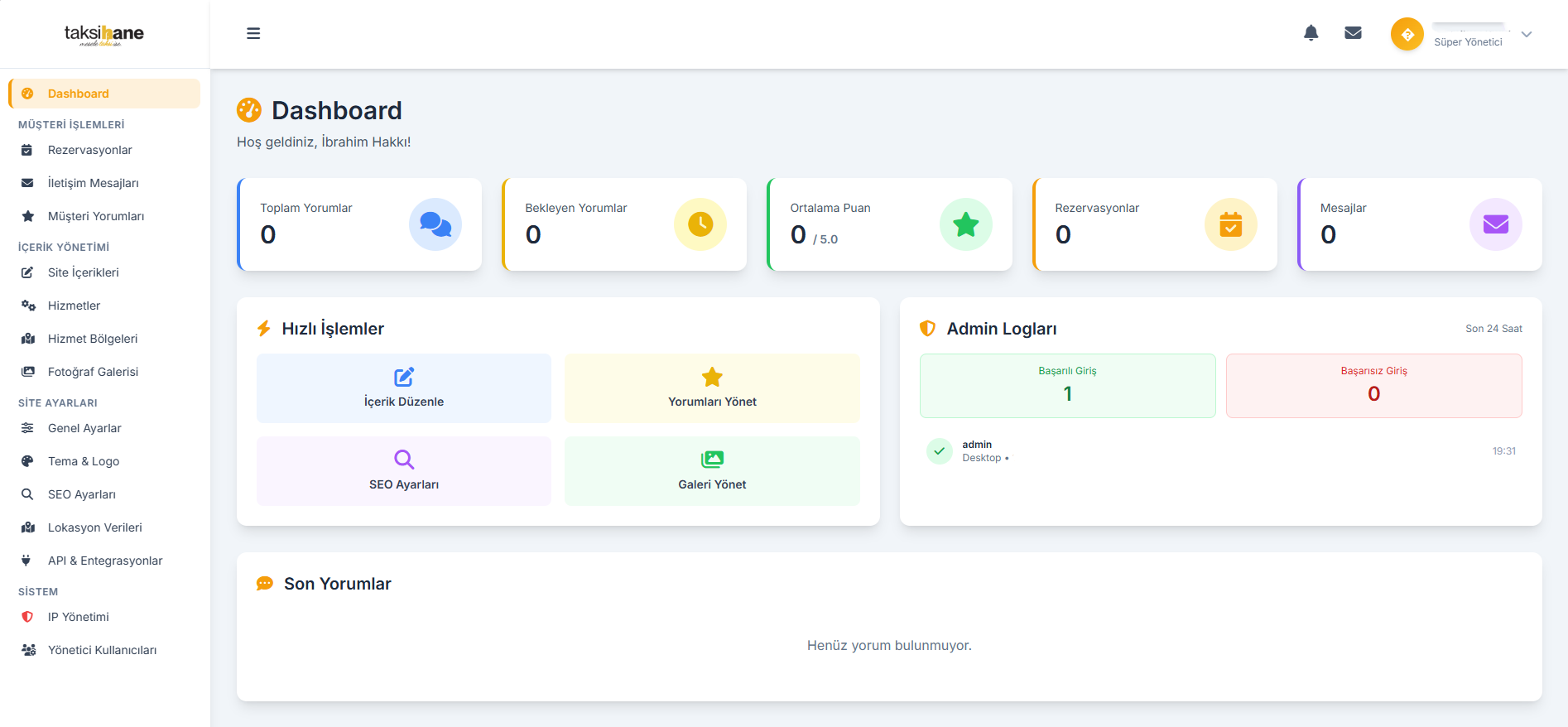Open the SEO Ayarları quick action tile
Image resolution: width=1568 pixels, height=727 pixels.
click(x=404, y=471)
